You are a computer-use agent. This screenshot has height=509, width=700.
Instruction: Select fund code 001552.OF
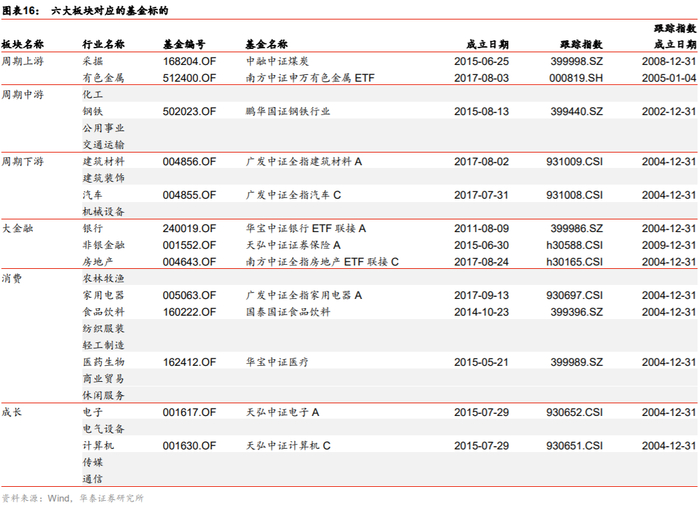tap(189, 245)
